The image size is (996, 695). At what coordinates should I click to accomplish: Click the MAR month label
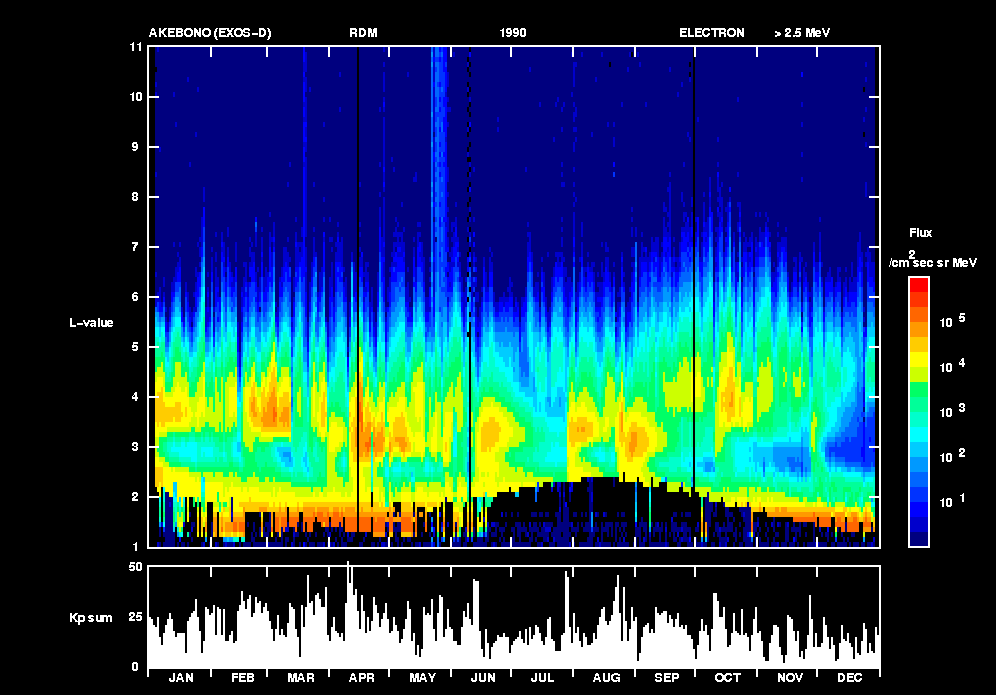point(301,678)
